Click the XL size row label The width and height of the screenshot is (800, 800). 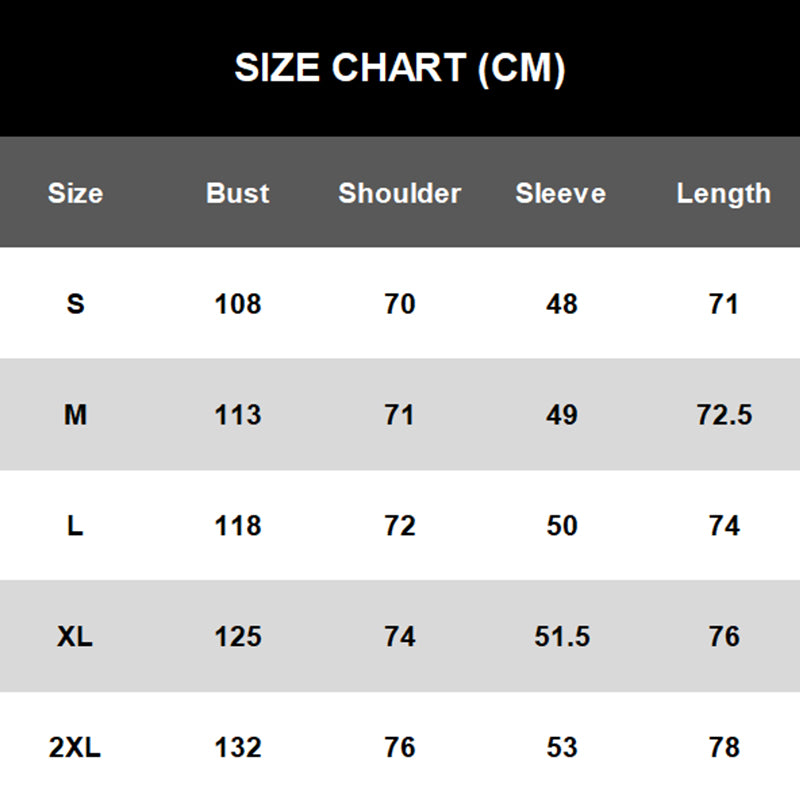75,637
